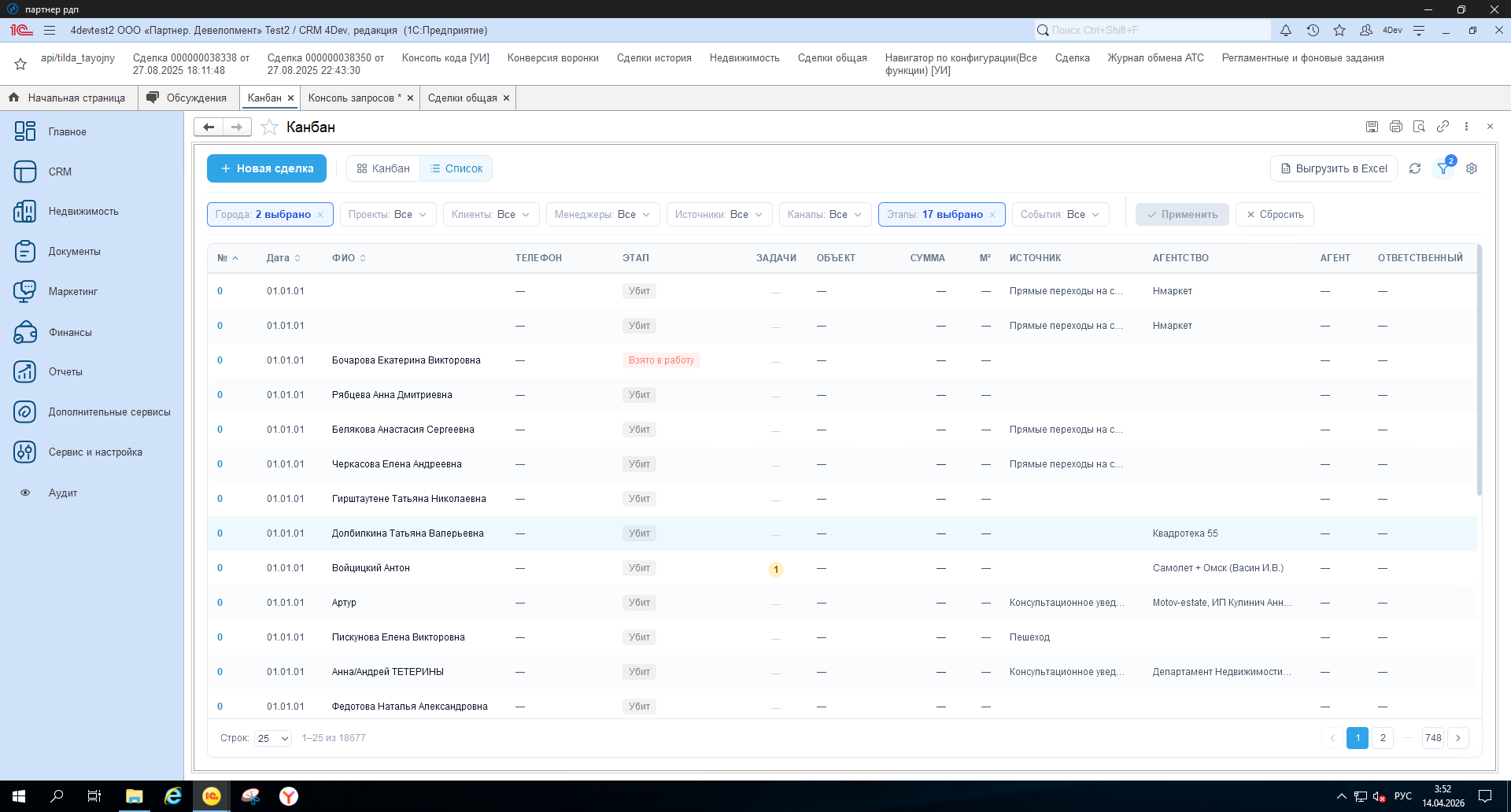The image size is (1511, 812).
Task: Expand the Источники filter dropdown
Action: (x=719, y=214)
